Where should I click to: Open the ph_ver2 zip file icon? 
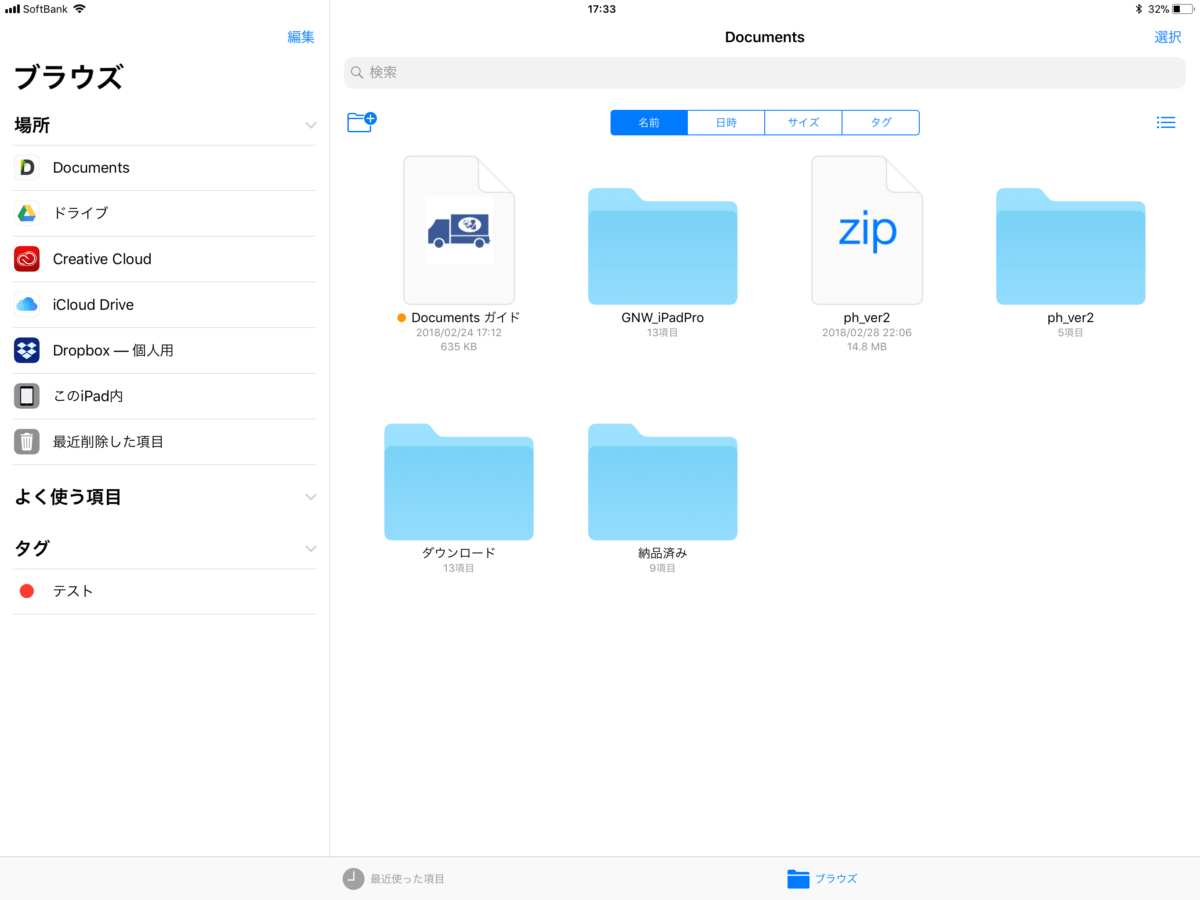[867, 230]
